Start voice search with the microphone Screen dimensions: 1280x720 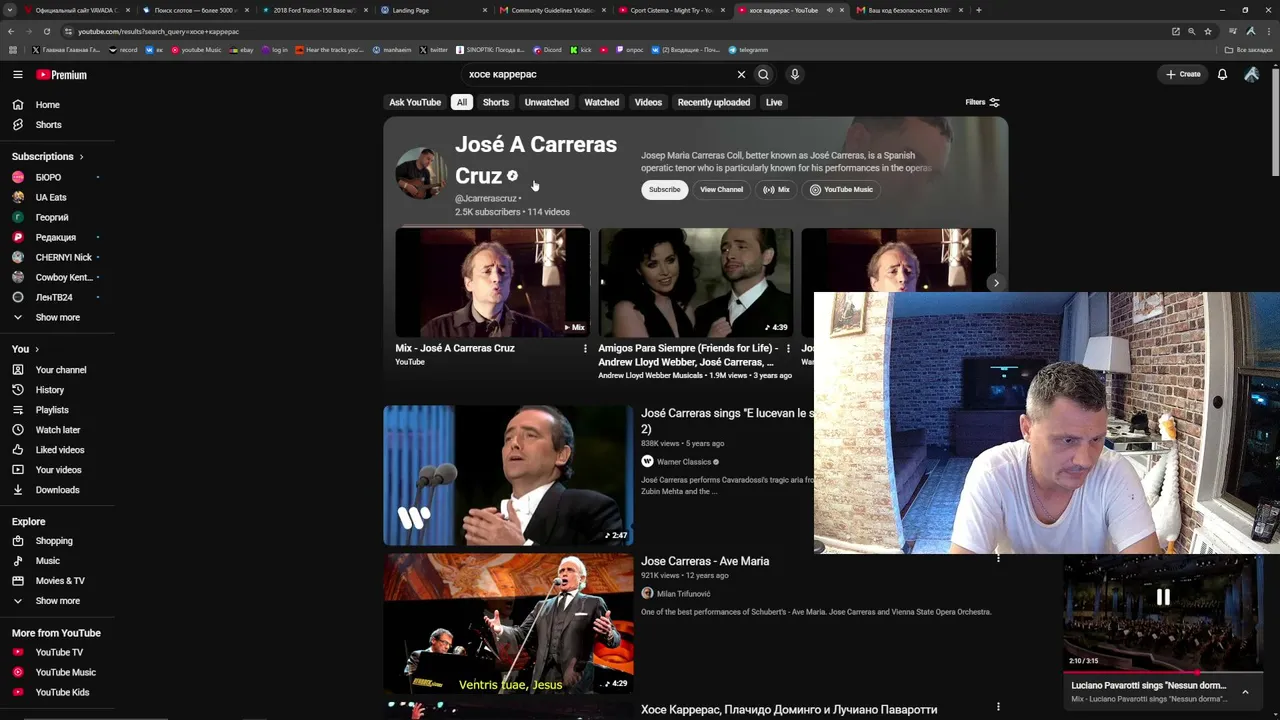pos(795,74)
